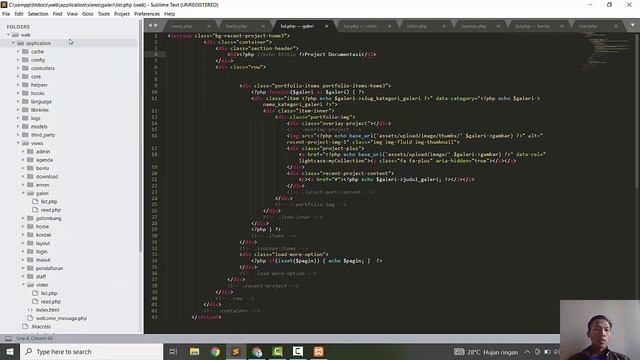The width and height of the screenshot is (640, 360).
Task: Select the download folder icon
Action: pyautogui.click(x=30, y=176)
